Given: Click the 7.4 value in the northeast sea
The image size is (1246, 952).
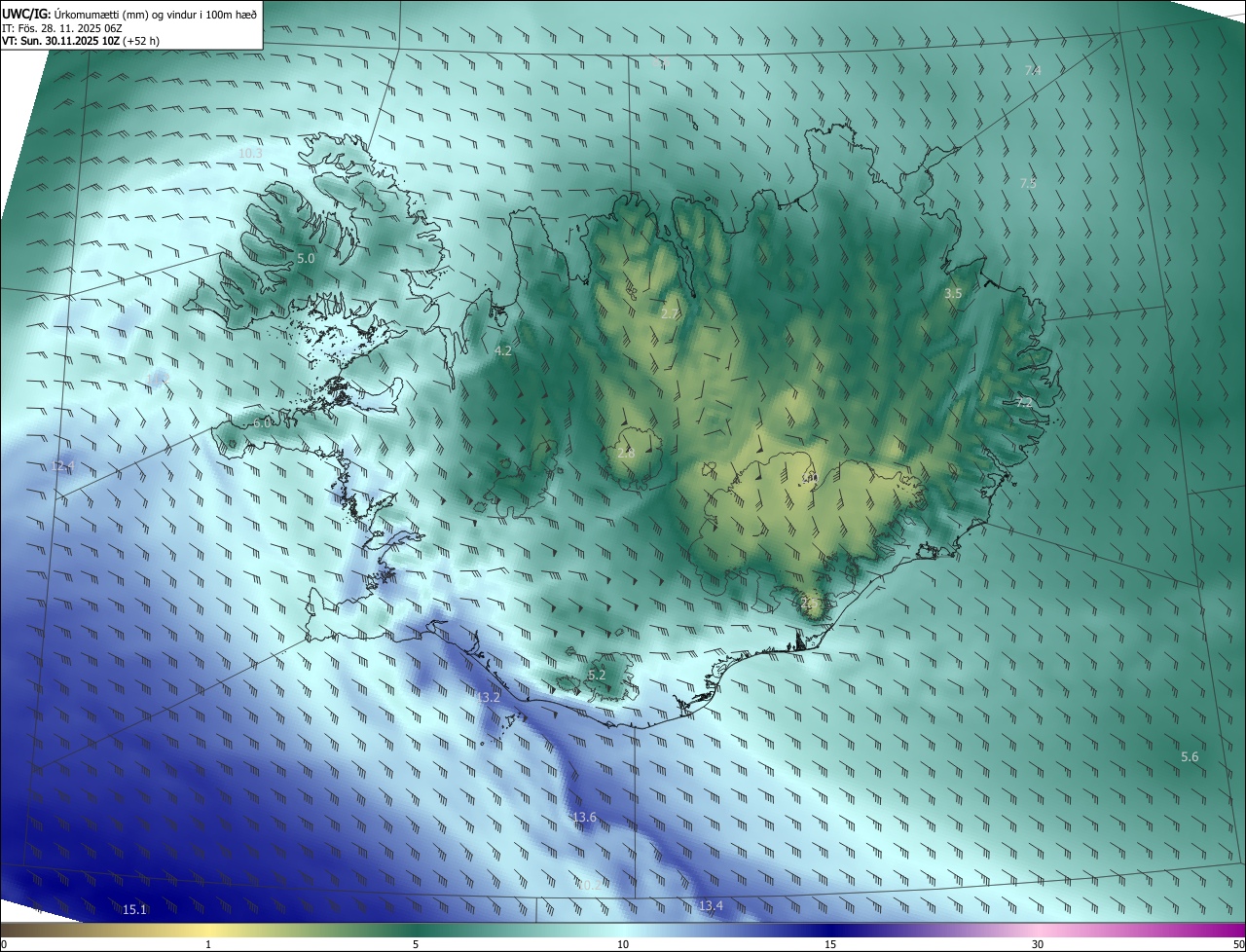Looking at the screenshot, I should pos(1033,71).
